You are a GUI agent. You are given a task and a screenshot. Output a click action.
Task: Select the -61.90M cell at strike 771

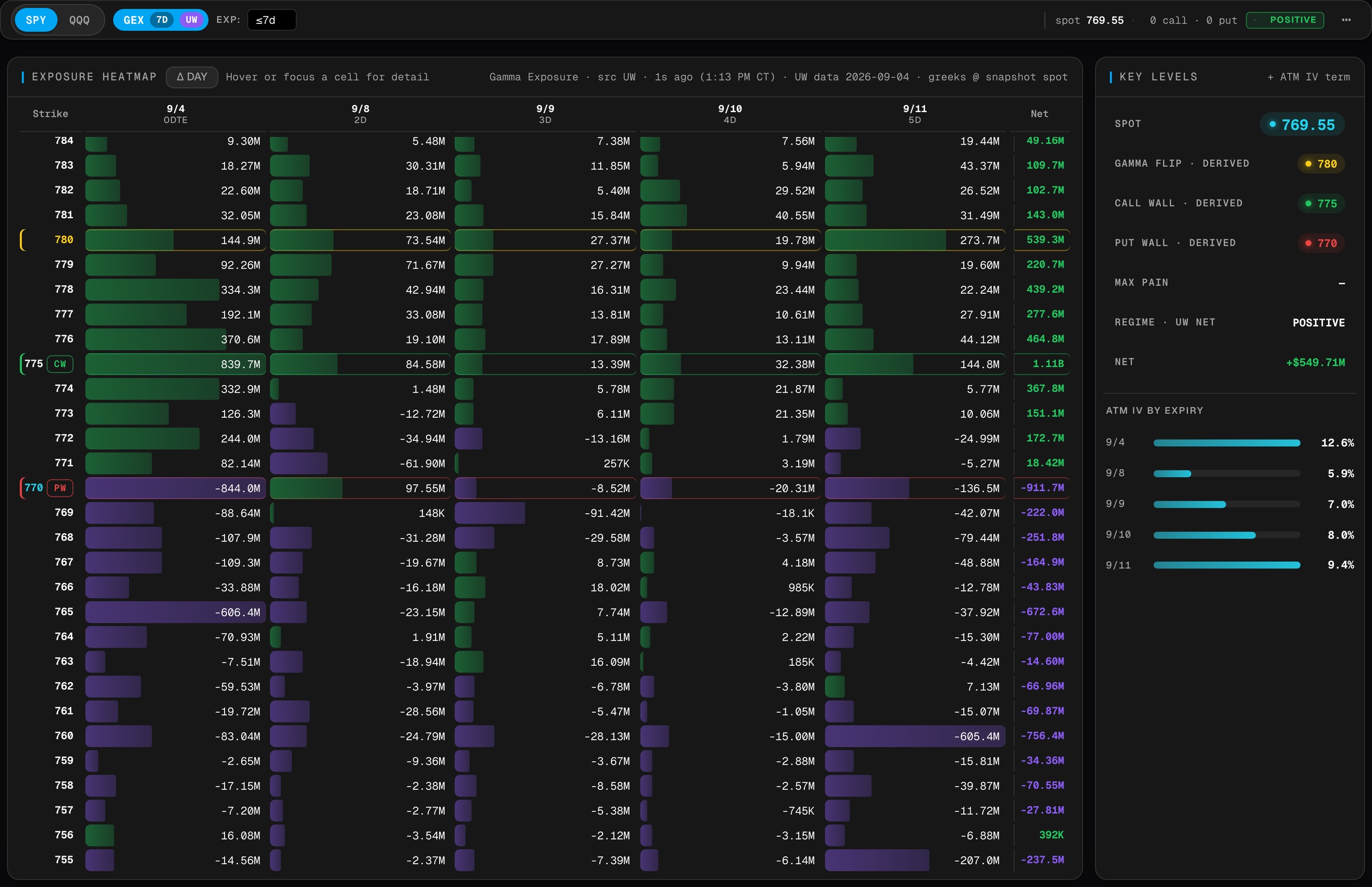361,464
